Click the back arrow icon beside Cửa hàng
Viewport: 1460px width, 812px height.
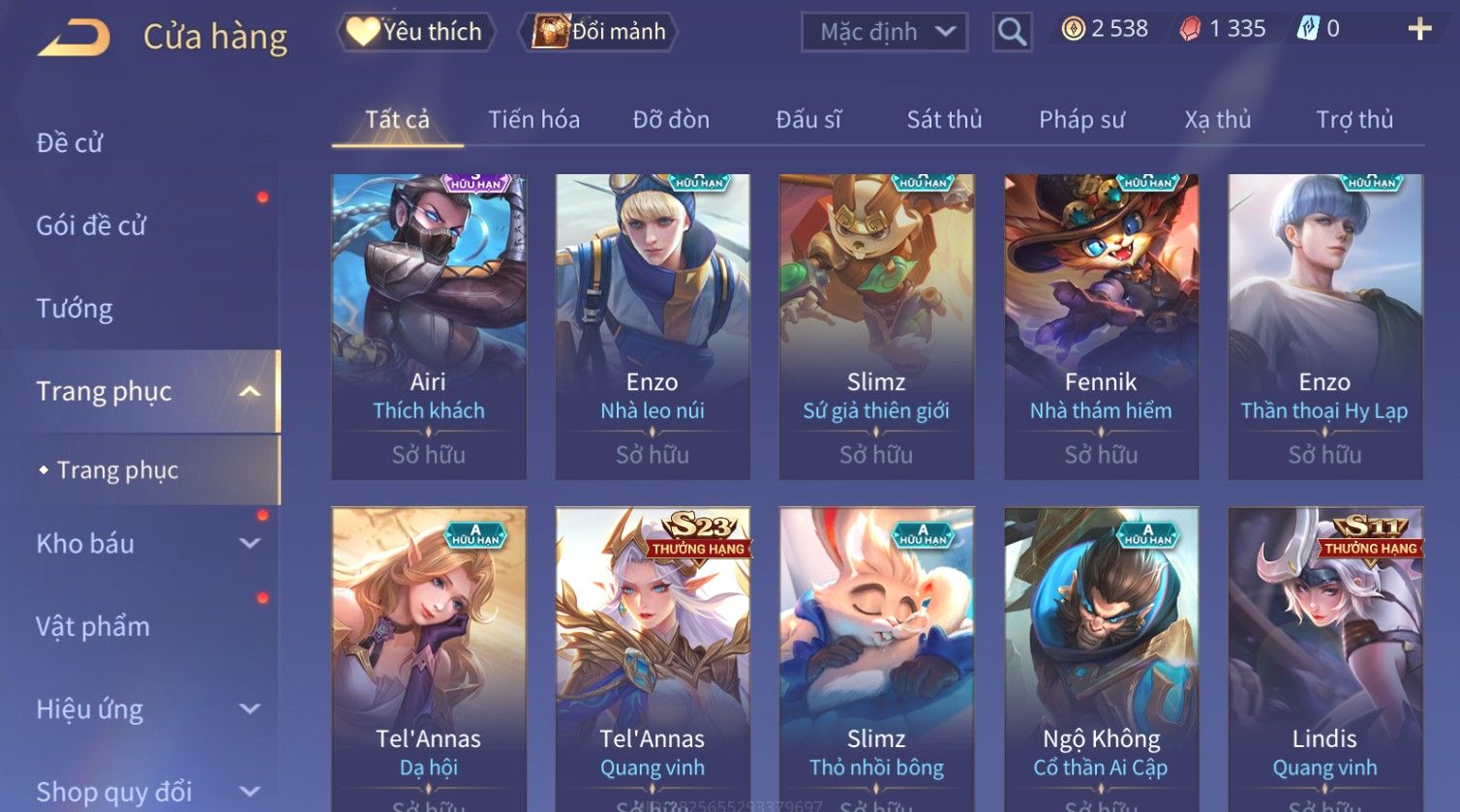(x=74, y=36)
